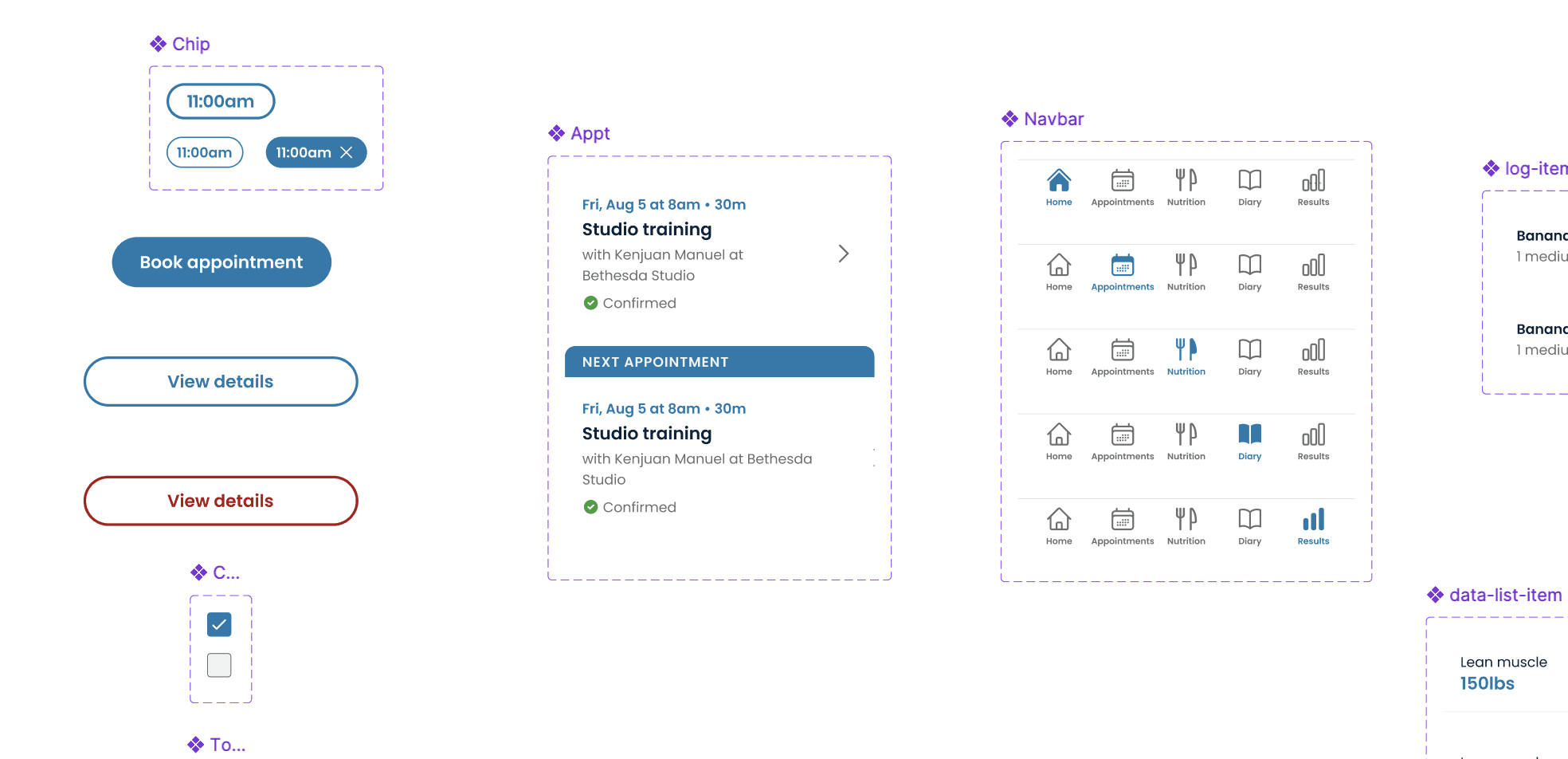The image size is (1568, 759).
Task: Open first appointment with the right chevron
Action: pyautogui.click(x=844, y=254)
